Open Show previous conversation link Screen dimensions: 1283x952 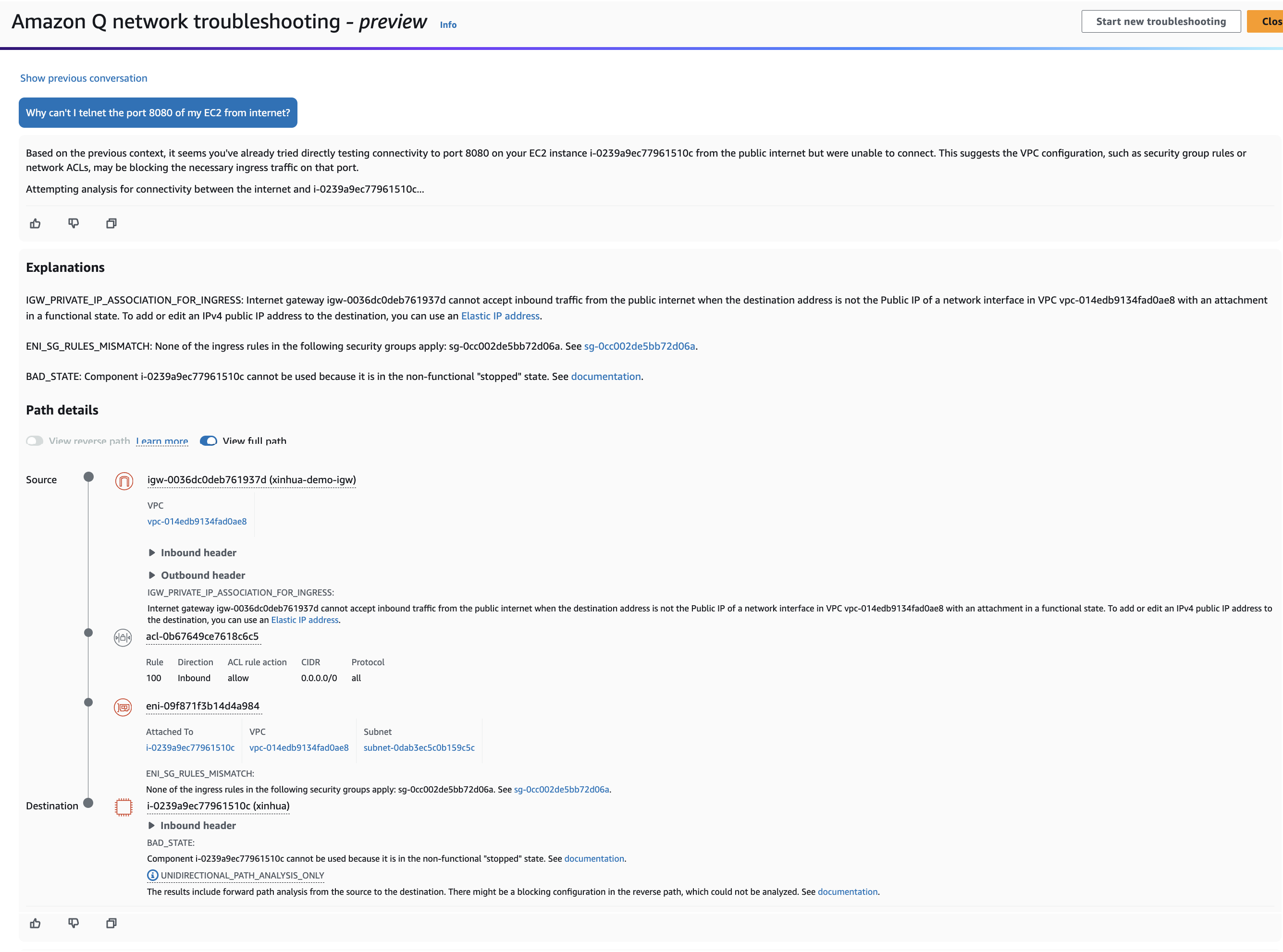pos(84,78)
